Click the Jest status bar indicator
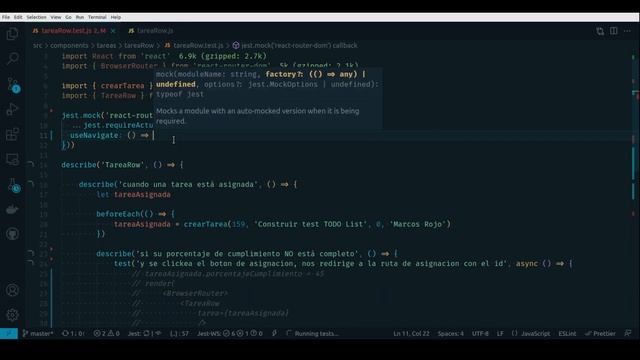Screen dimensions: 640x360 144,333
